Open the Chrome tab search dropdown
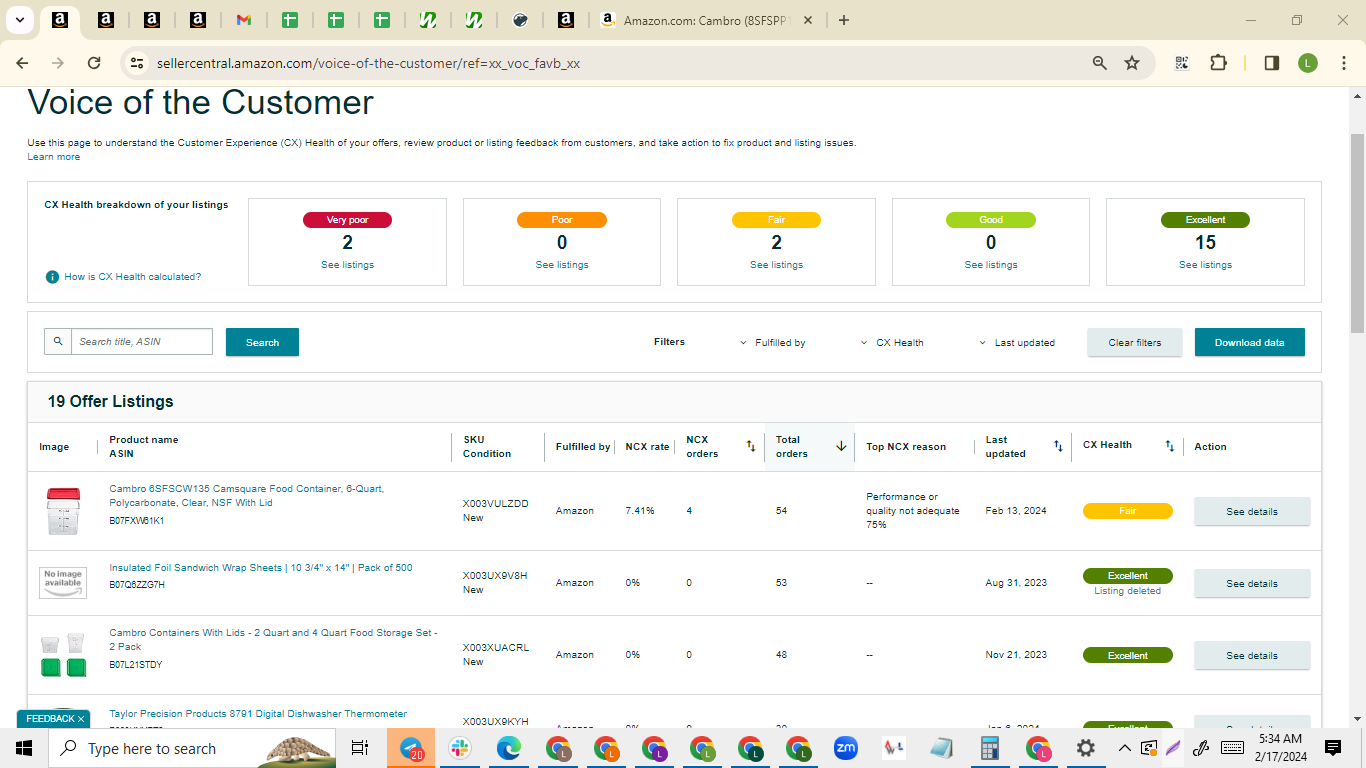This screenshot has width=1366, height=768. pos(20,20)
